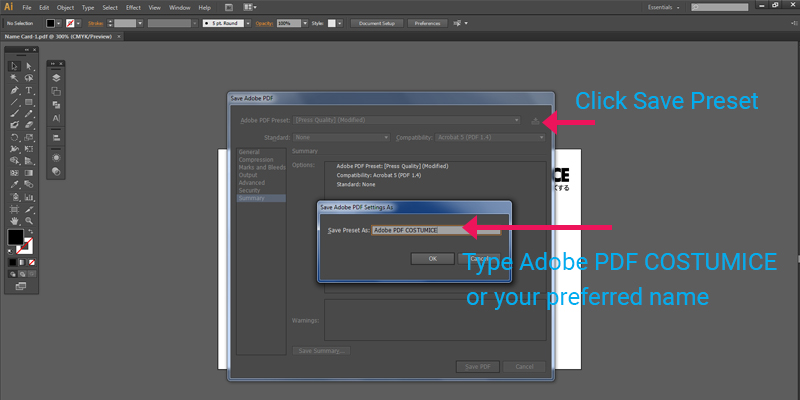Open the Window menu

click(179, 8)
